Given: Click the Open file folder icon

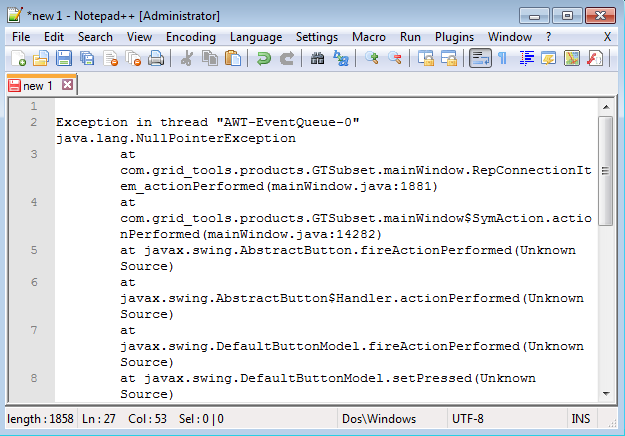Looking at the screenshot, I should (41, 59).
